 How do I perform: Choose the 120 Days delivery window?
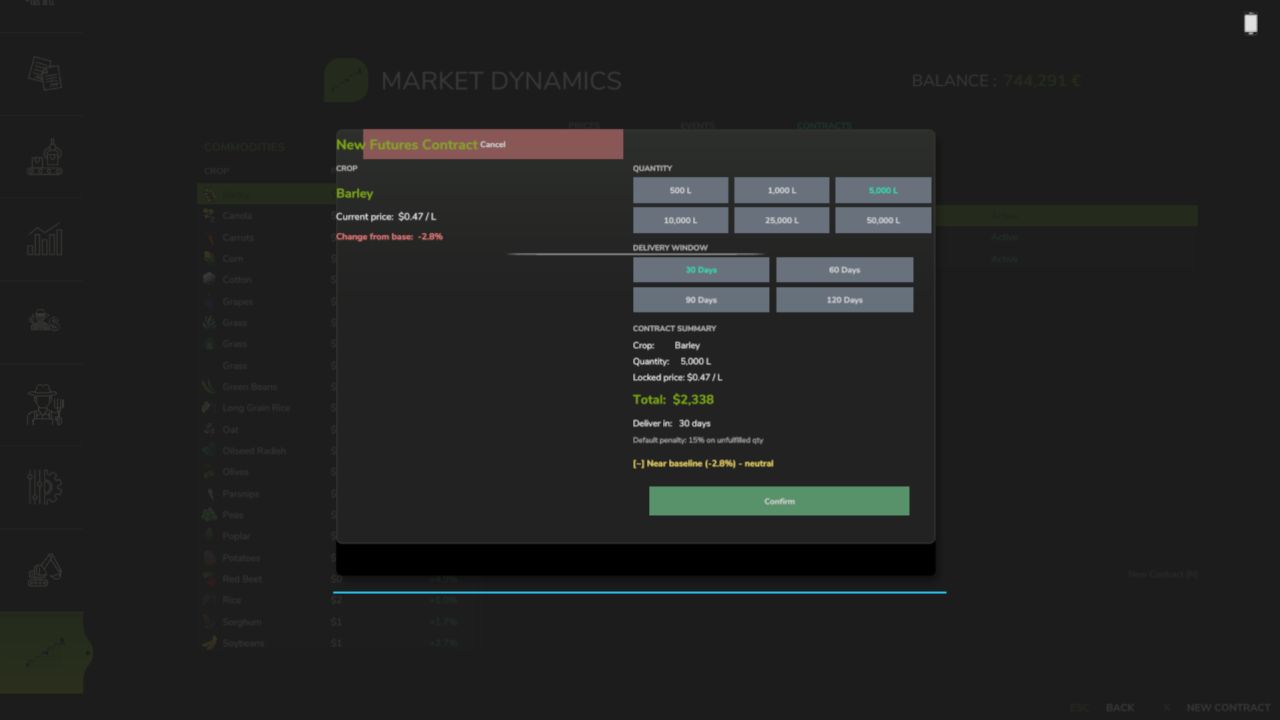coord(844,300)
